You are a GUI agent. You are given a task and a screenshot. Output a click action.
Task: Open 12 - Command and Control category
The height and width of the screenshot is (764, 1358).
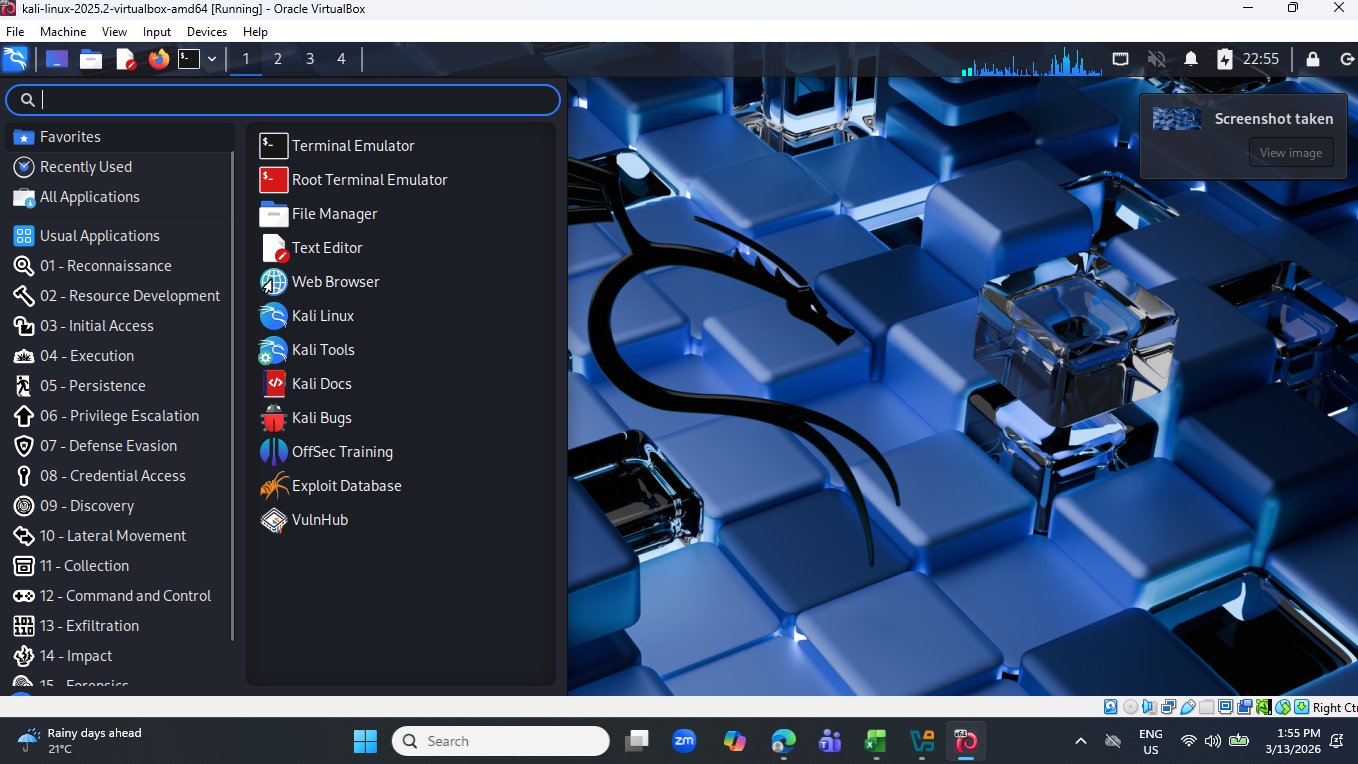(x=120, y=596)
